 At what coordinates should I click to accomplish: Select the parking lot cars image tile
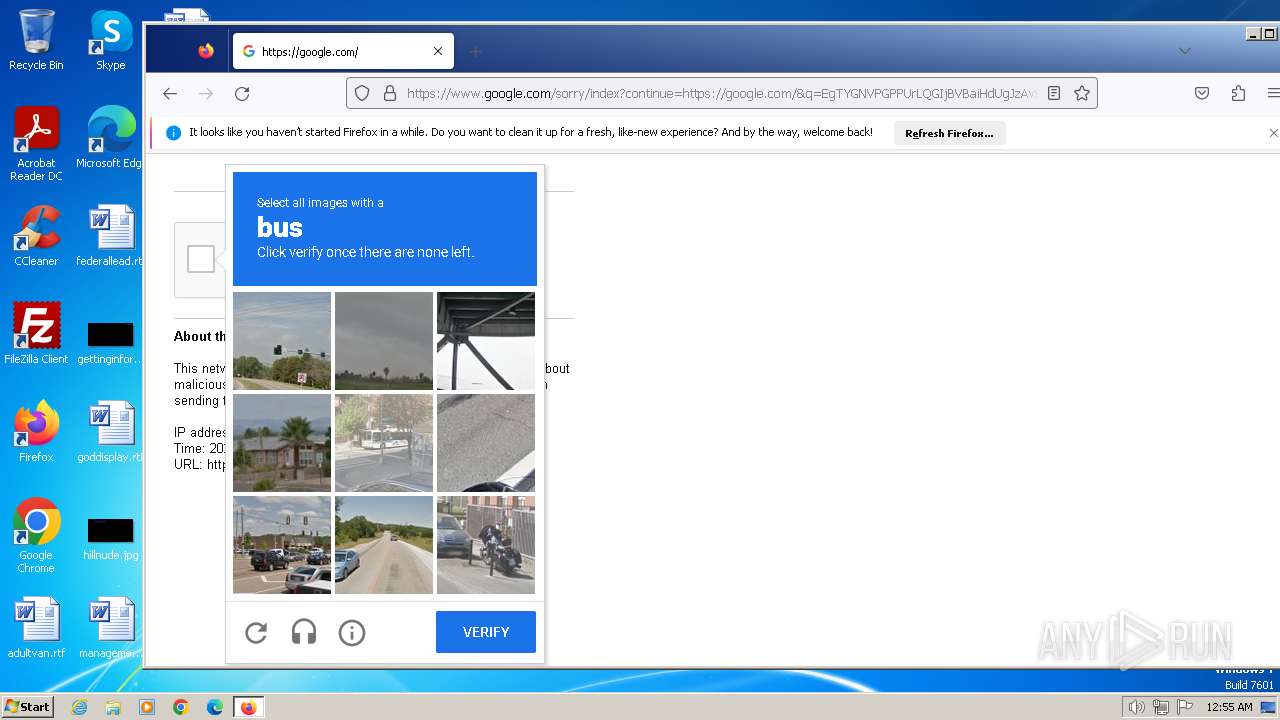tap(282, 545)
